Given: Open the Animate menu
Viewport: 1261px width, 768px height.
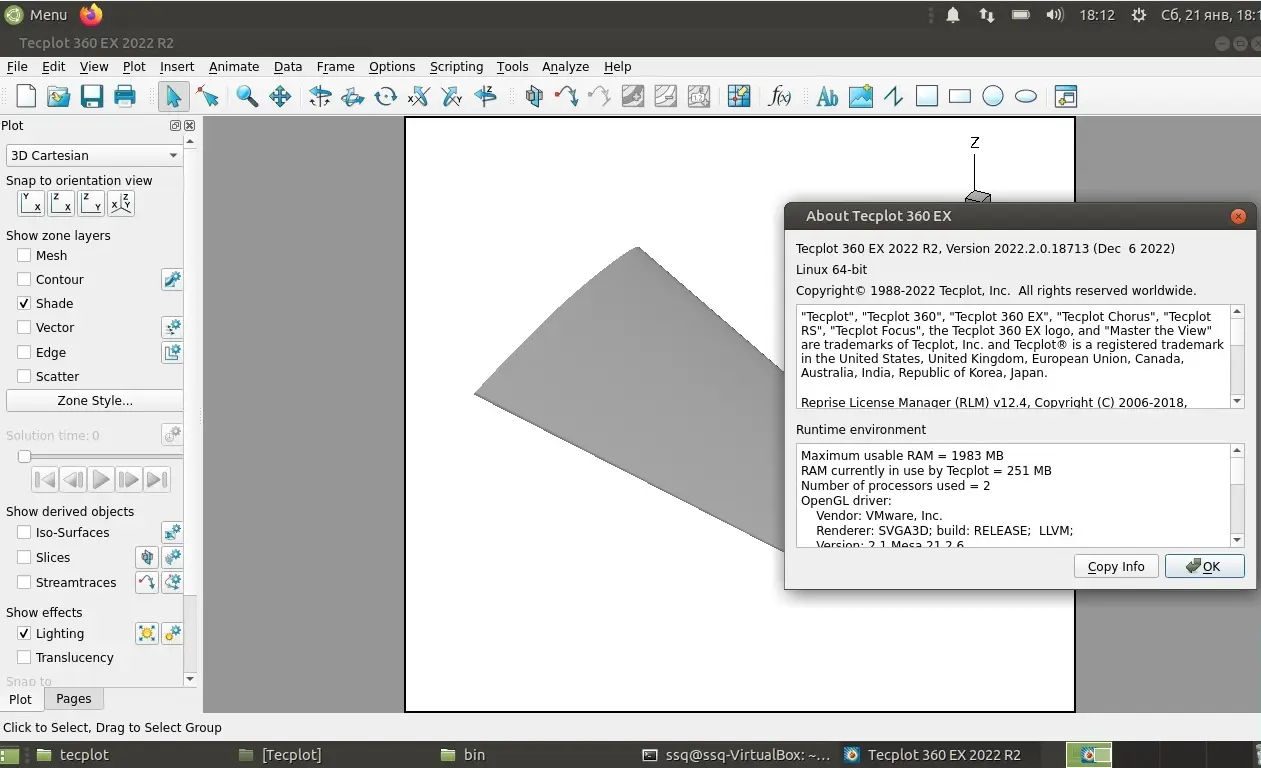Looking at the screenshot, I should tap(234, 67).
